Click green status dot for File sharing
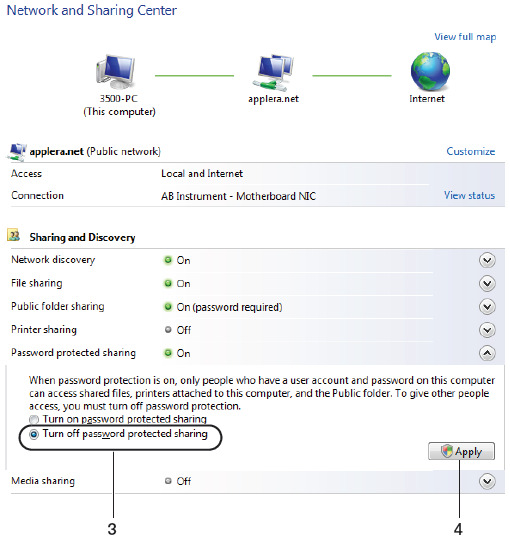The width and height of the screenshot is (510, 538). click(168, 283)
